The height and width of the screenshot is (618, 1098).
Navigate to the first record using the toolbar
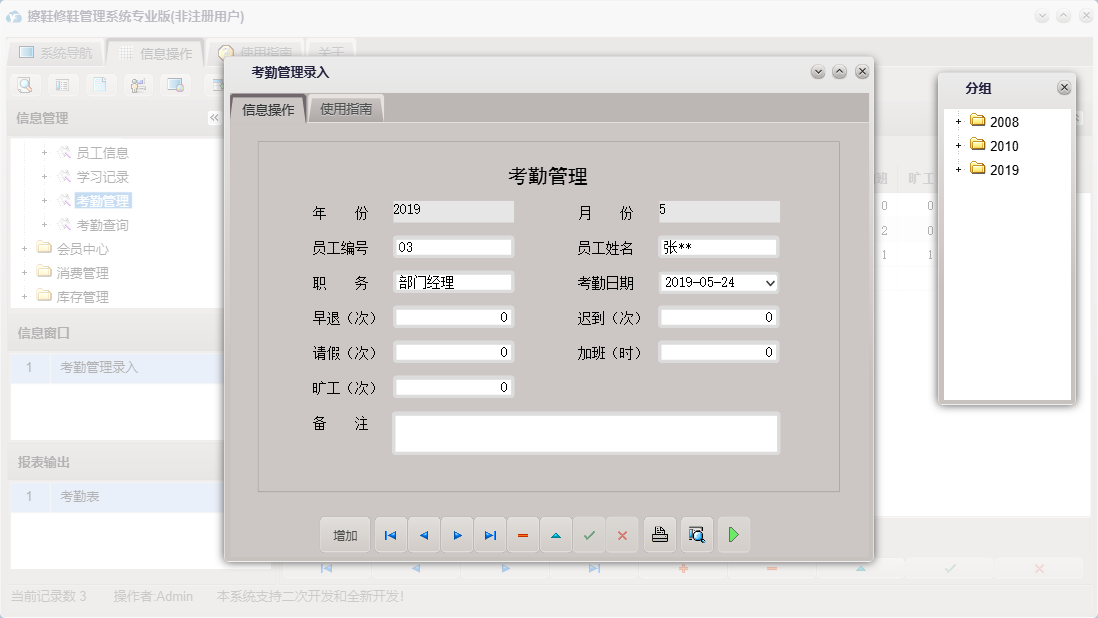click(x=390, y=535)
